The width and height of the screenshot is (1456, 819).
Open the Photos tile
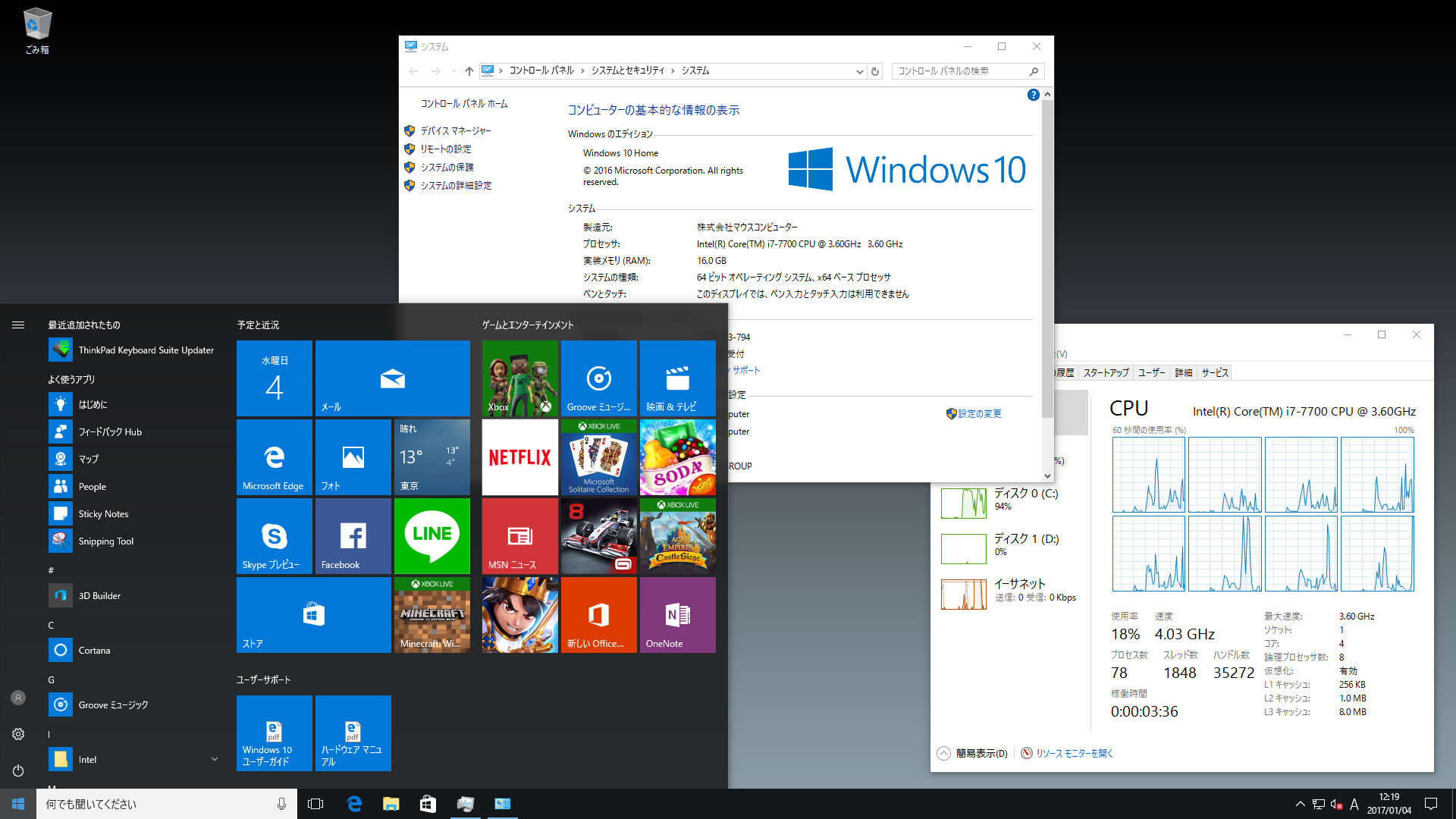[x=353, y=457]
